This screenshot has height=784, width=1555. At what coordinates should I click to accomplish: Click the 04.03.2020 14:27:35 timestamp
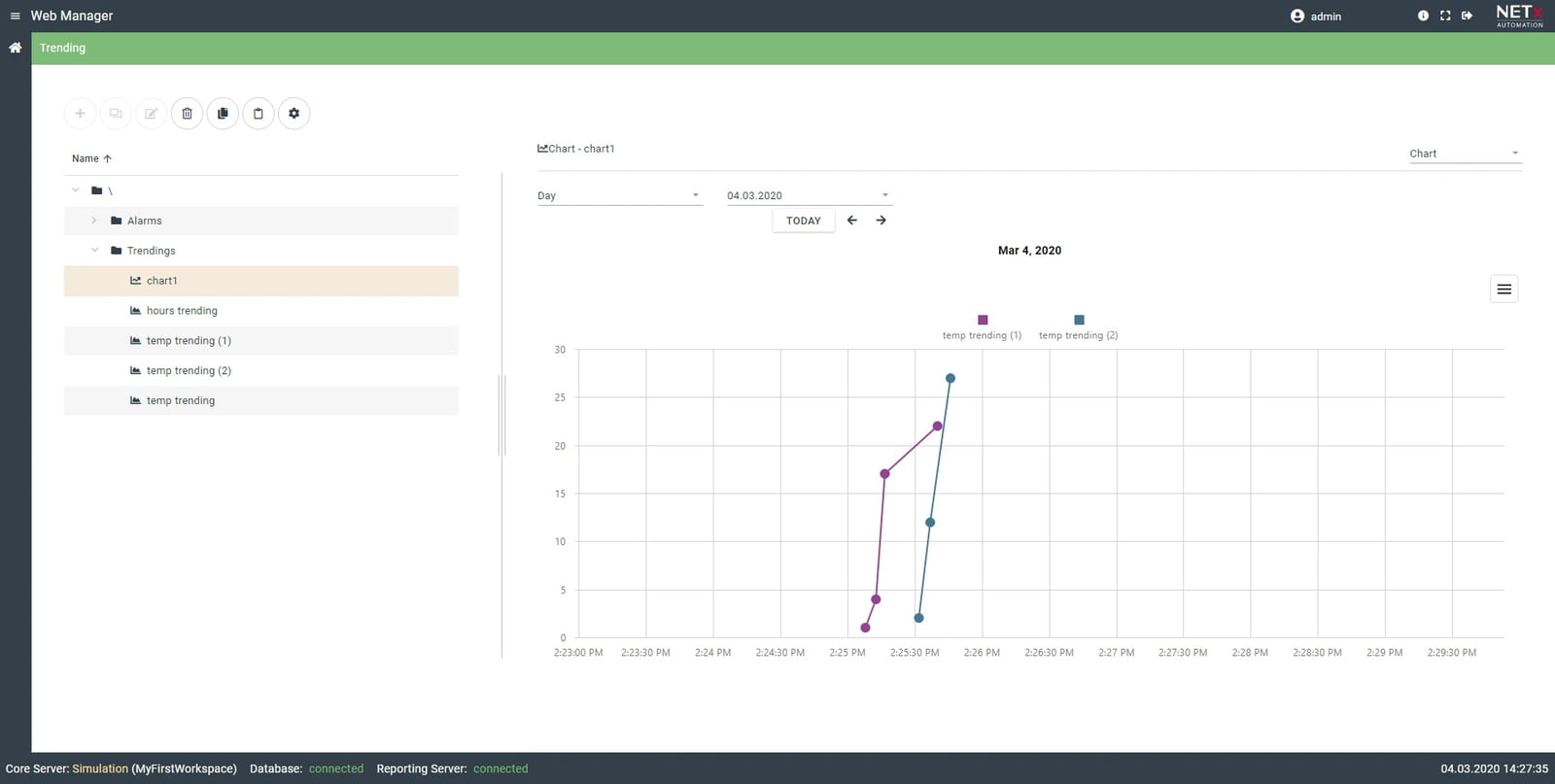1495,768
